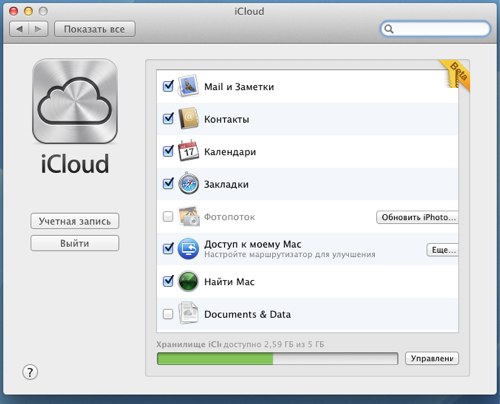This screenshot has width=500, height=404.
Task: Open help with the question mark button
Action: pos(30,372)
